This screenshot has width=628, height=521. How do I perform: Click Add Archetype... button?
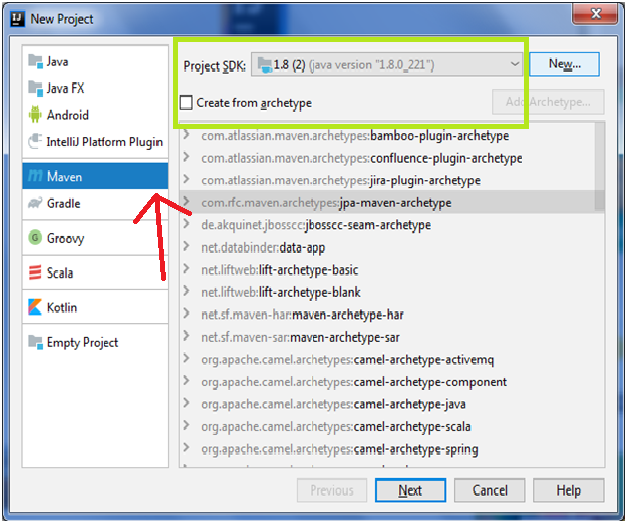tap(548, 102)
